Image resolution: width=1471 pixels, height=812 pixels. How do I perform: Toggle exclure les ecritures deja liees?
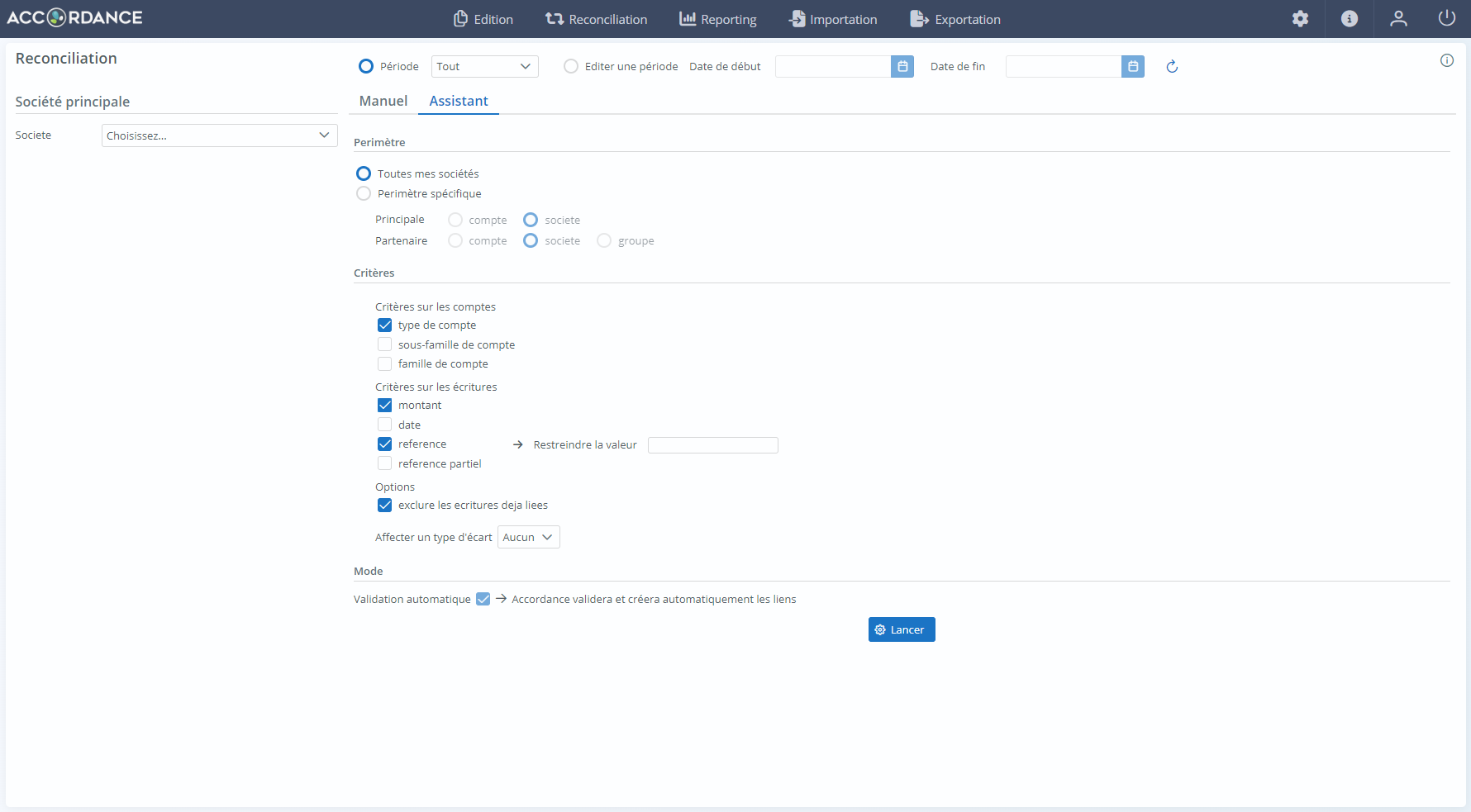[x=385, y=505]
